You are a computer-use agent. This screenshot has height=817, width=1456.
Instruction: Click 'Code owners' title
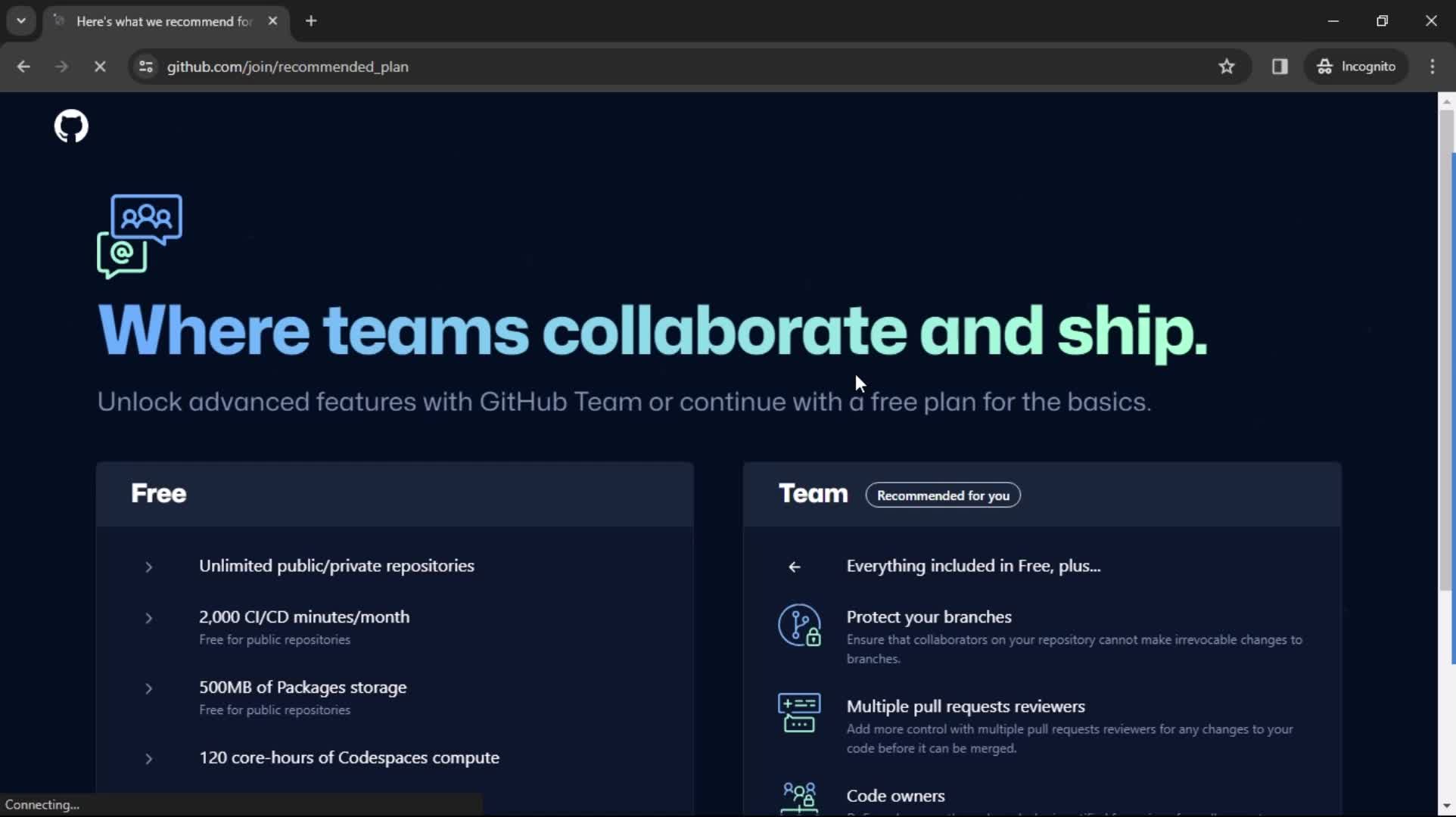pyautogui.click(x=895, y=796)
